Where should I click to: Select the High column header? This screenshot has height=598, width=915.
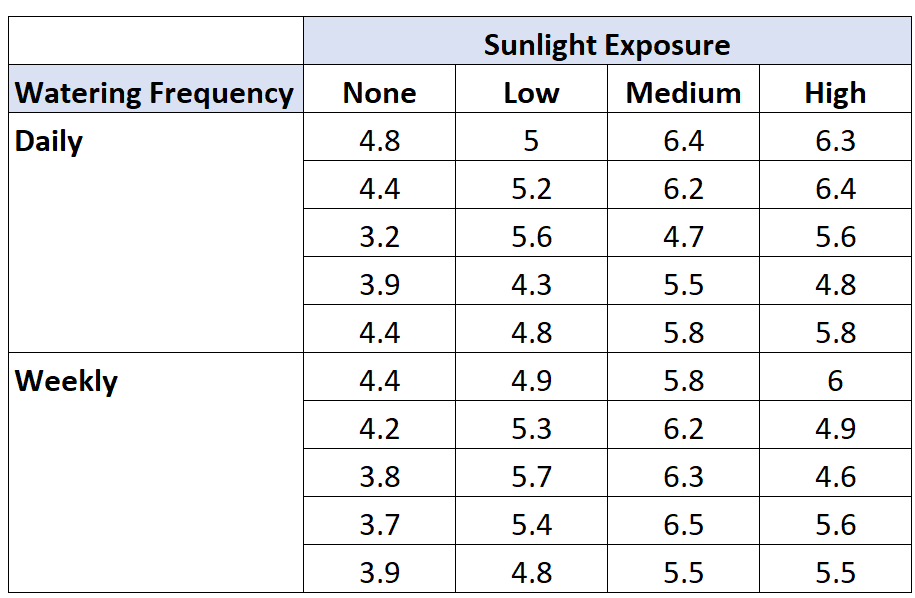(x=835, y=89)
